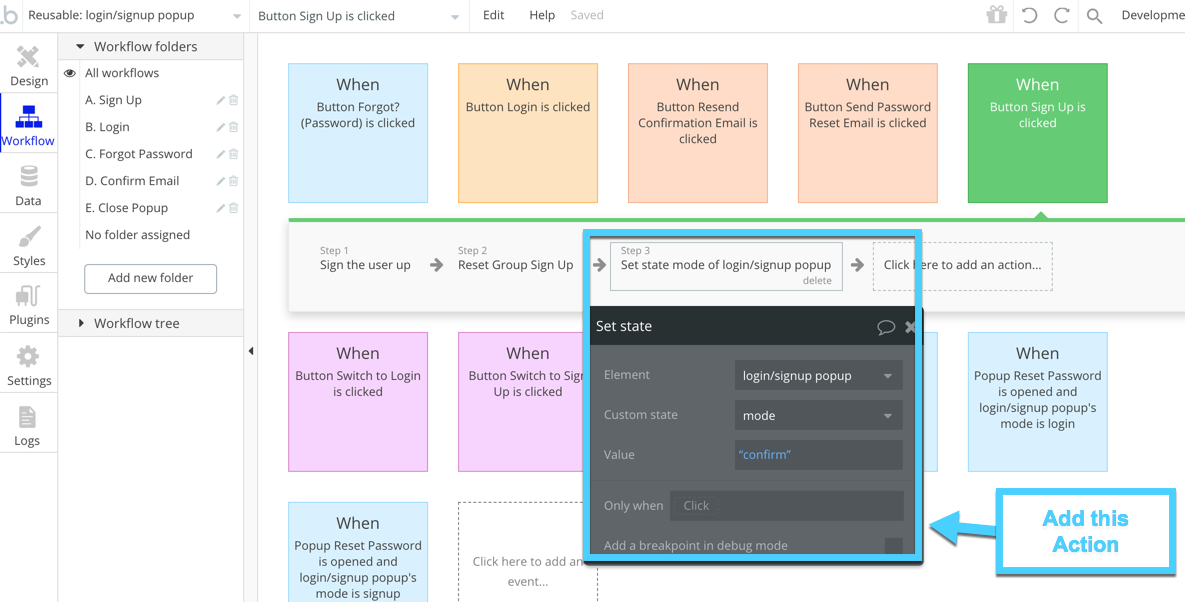1185x602 pixels.
Task: Select the E. Close Popup folder
Action: 126,208
